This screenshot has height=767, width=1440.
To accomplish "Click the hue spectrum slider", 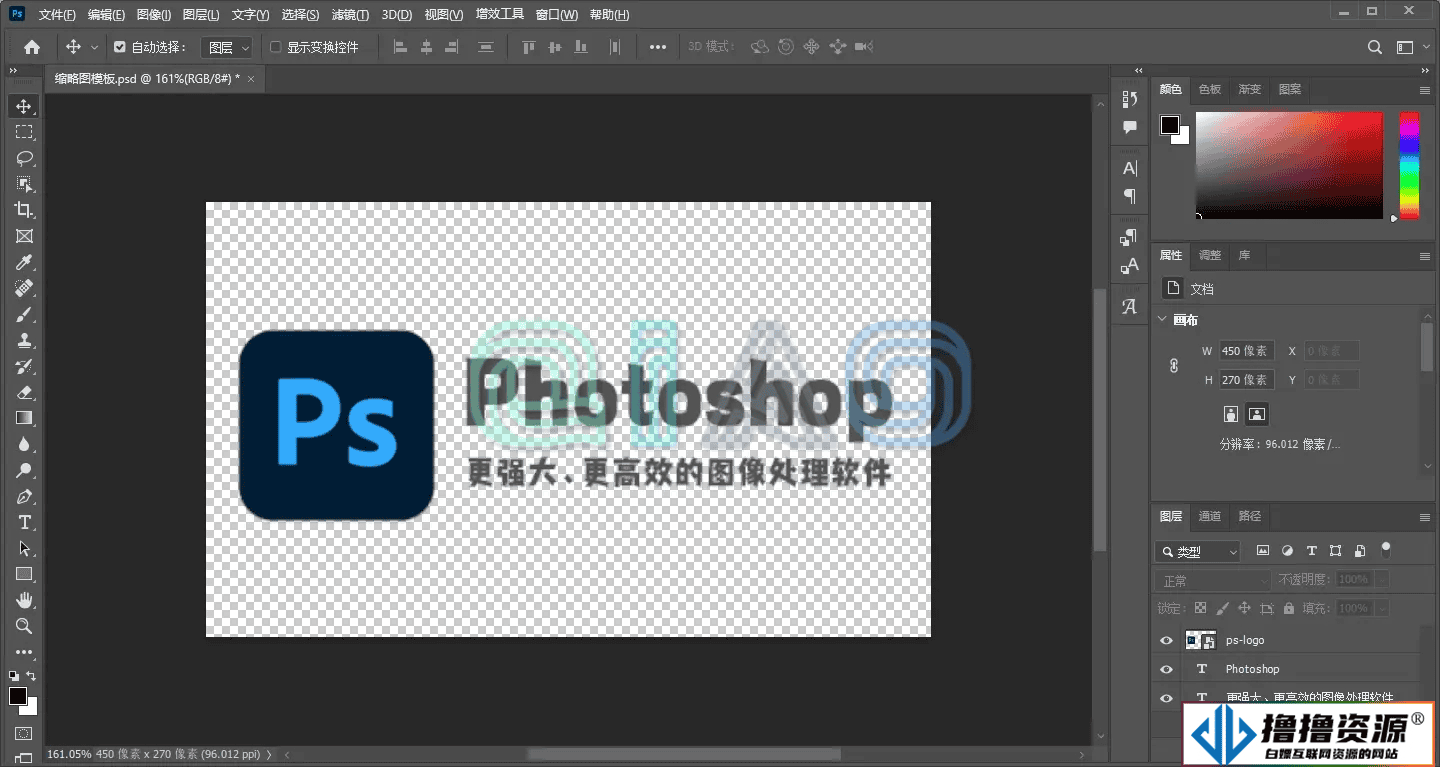I will pyautogui.click(x=1408, y=165).
